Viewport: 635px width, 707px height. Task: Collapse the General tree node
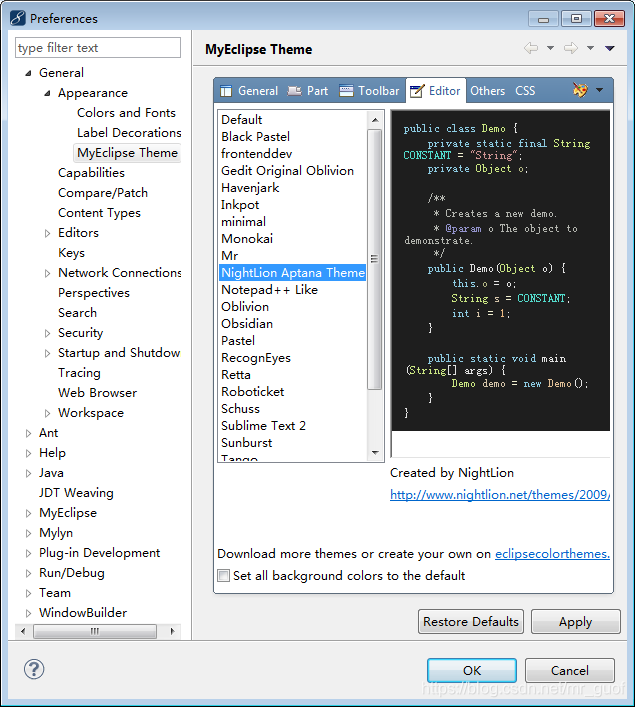click(28, 73)
